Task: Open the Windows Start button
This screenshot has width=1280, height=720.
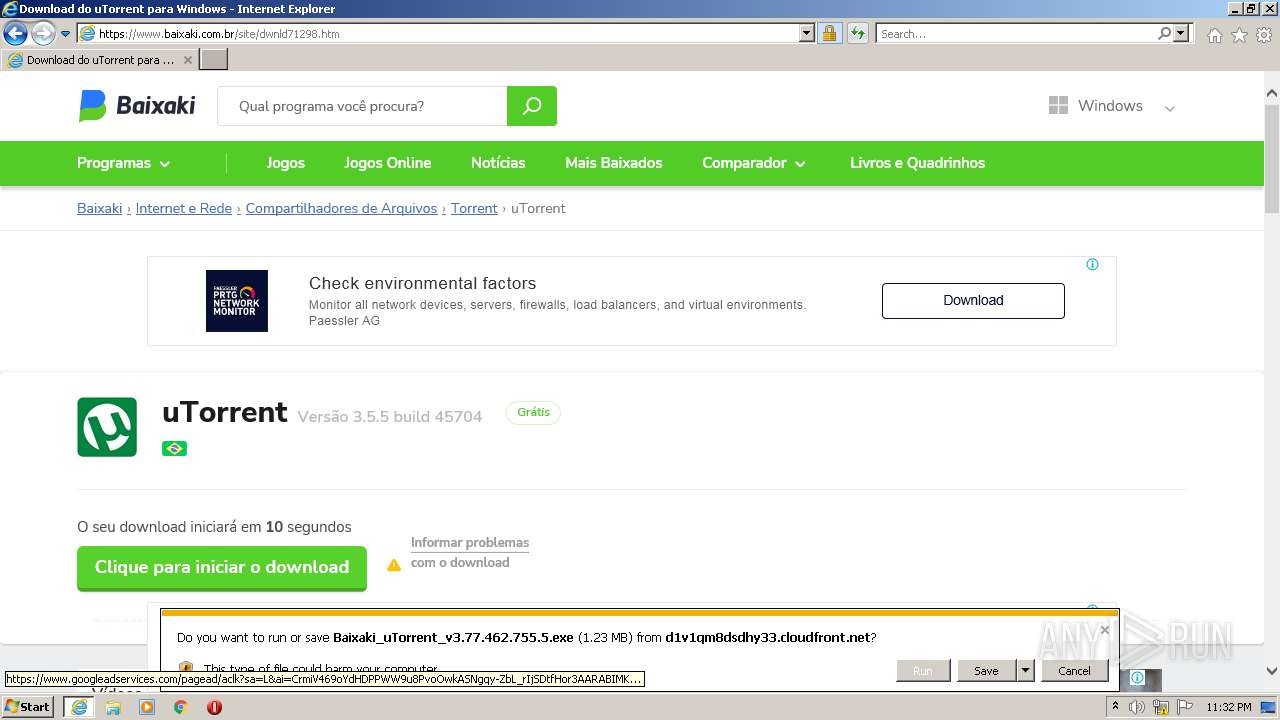Action: (27, 707)
